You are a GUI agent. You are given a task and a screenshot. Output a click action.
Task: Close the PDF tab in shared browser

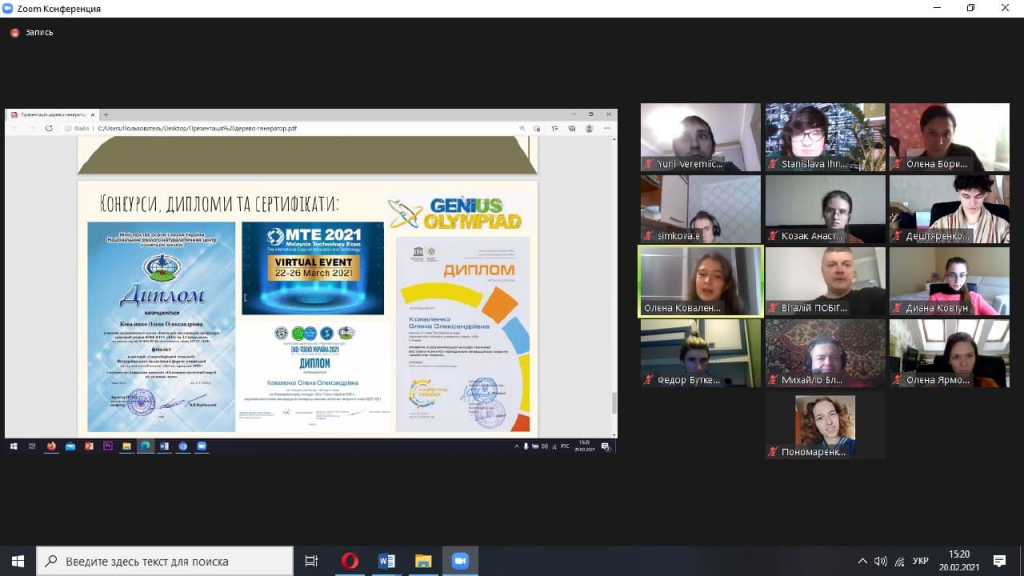93,114
